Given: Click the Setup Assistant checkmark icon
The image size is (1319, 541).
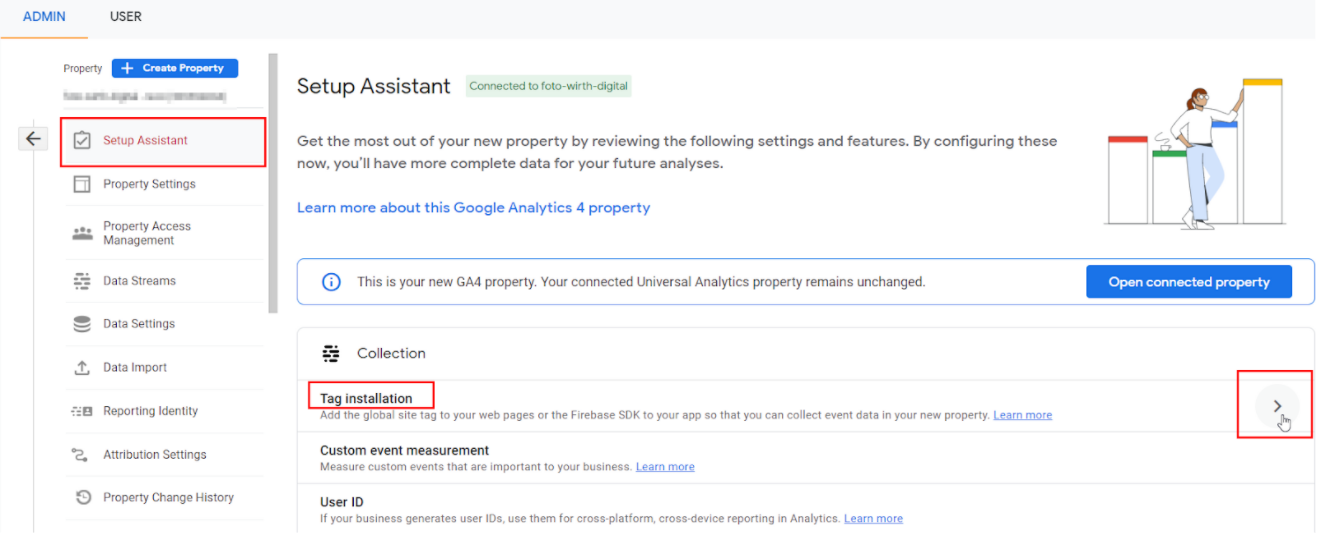Looking at the screenshot, I should (83, 141).
